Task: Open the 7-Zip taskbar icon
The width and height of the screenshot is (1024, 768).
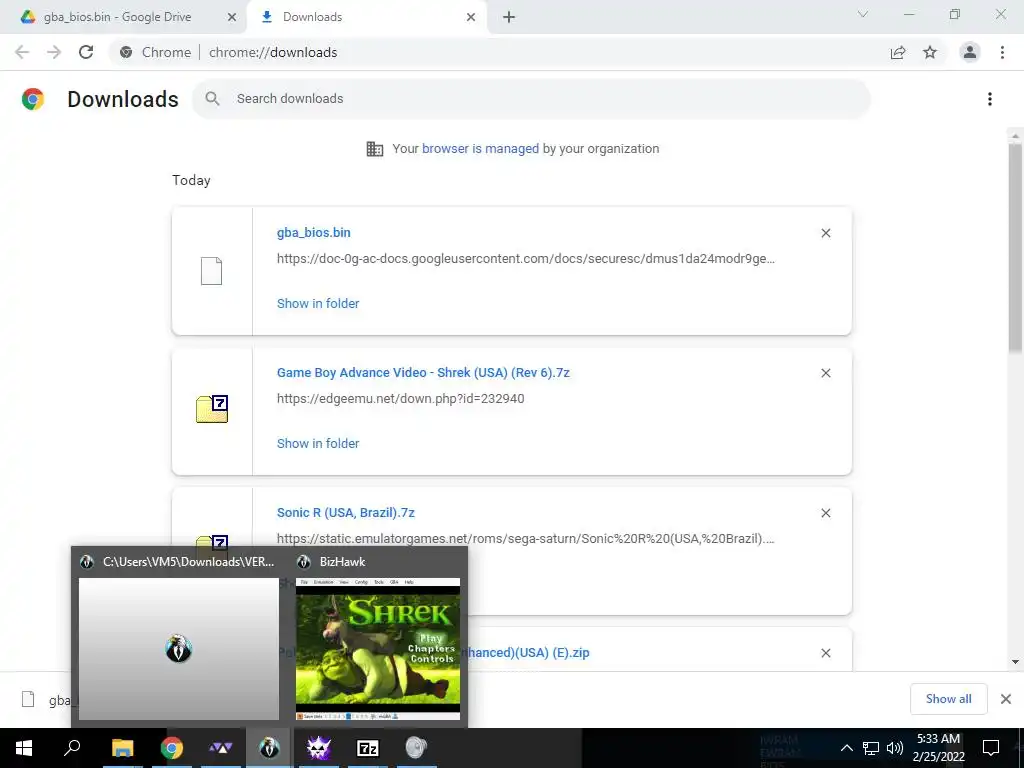Action: coord(368,748)
